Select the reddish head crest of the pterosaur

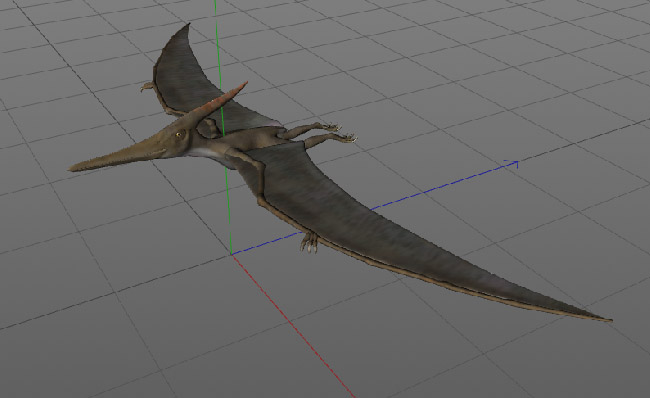[x=221, y=101]
